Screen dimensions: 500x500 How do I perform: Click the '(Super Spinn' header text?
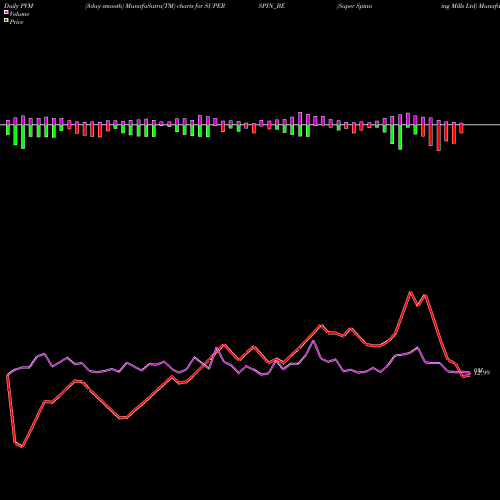[x=354, y=6]
